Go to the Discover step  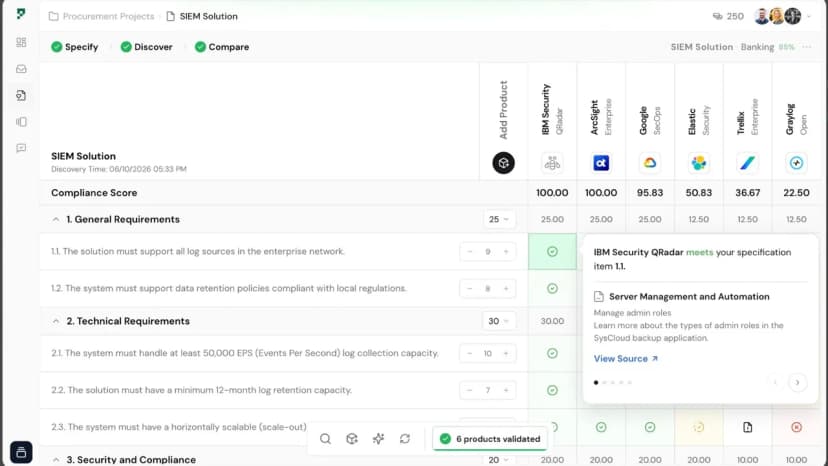tap(146, 47)
